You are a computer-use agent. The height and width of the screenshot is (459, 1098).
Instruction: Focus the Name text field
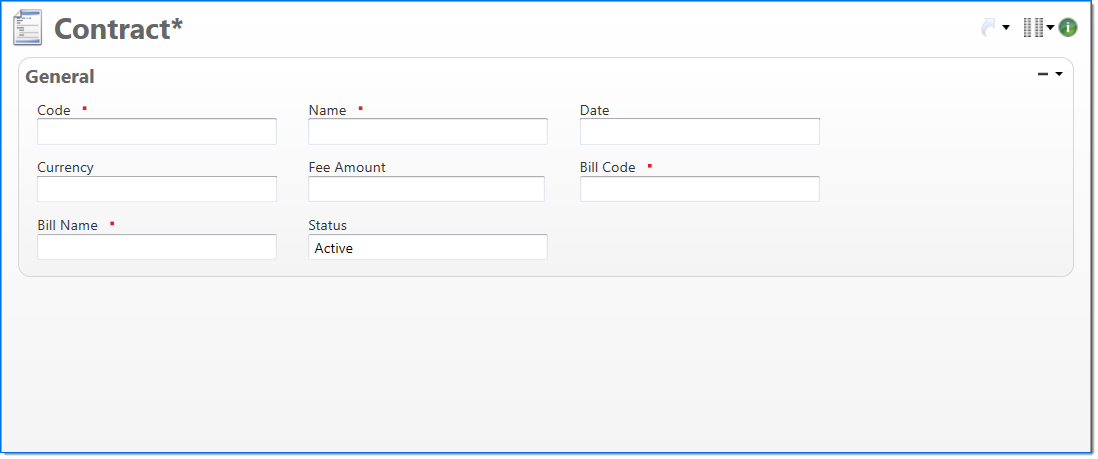pyautogui.click(x=428, y=132)
